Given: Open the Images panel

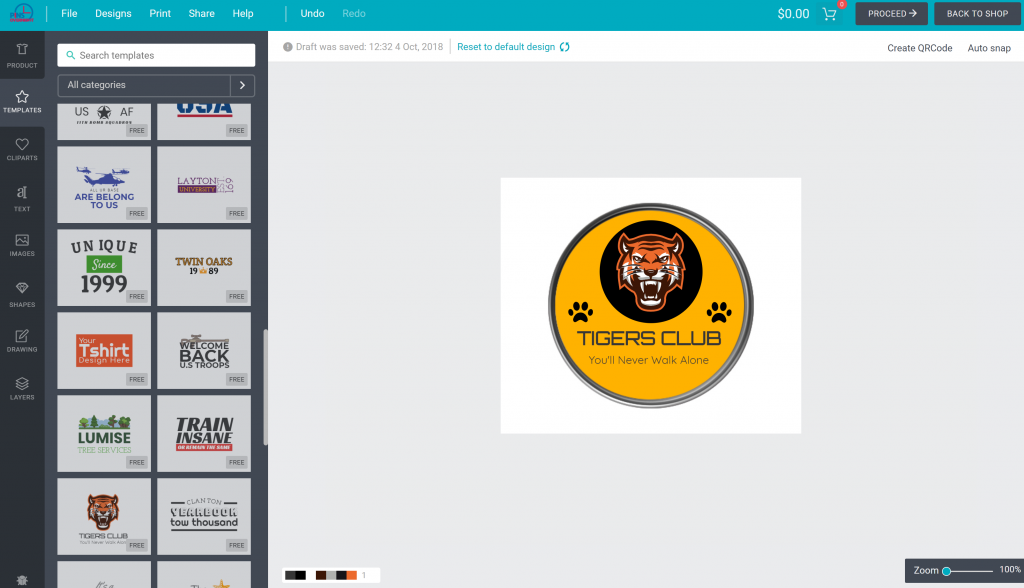Looking at the screenshot, I should (x=22, y=245).
